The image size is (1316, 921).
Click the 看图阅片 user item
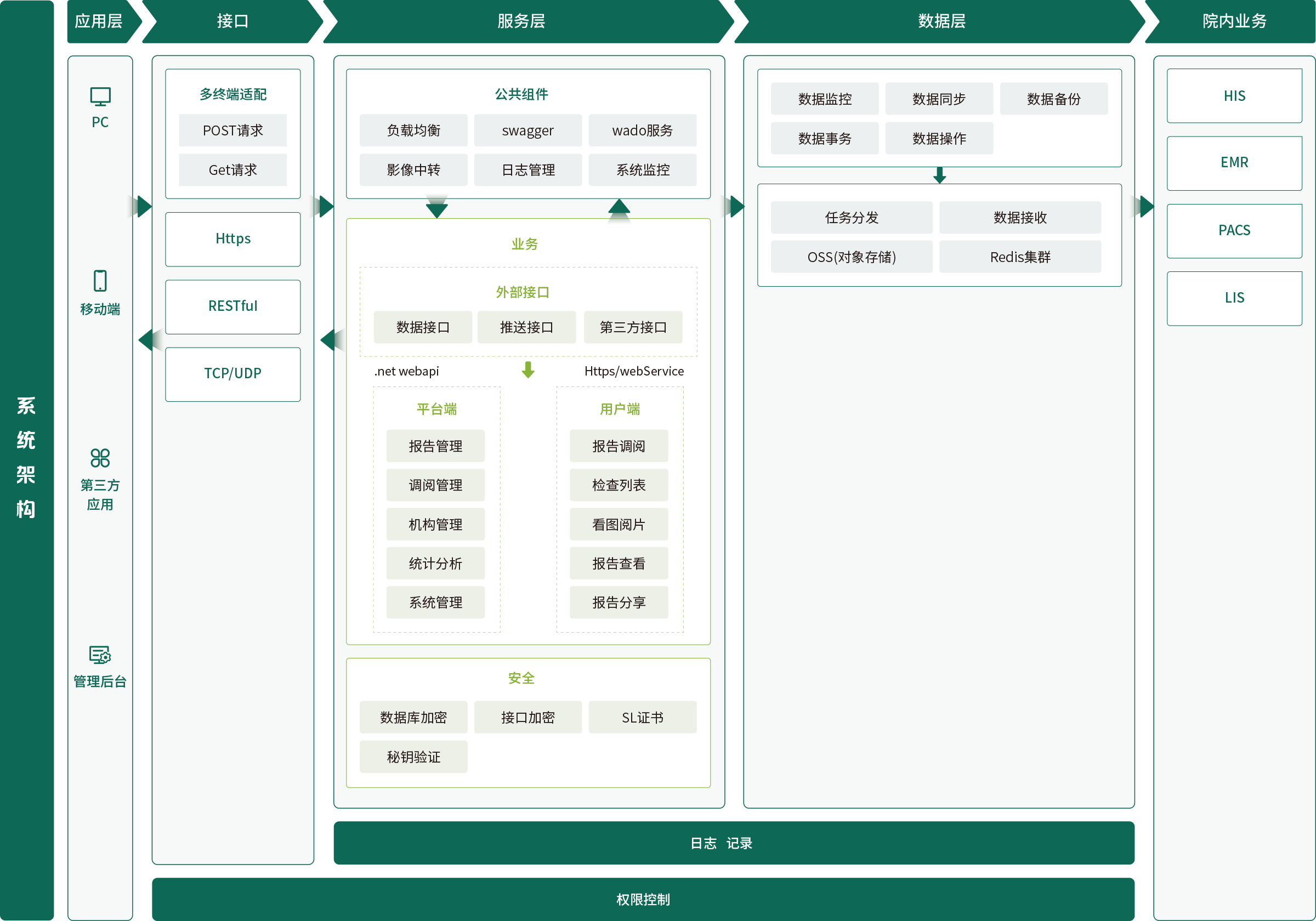619,525
